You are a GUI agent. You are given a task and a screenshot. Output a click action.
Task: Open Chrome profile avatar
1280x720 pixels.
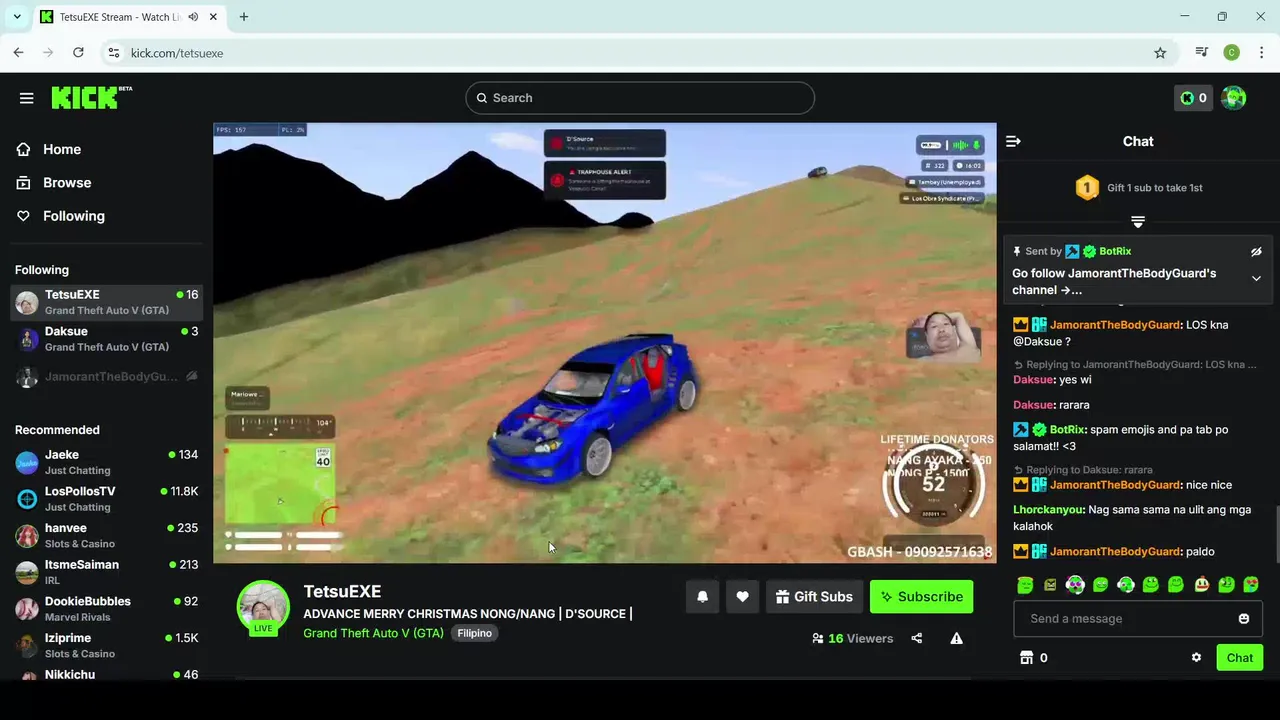pos(1232,53)
